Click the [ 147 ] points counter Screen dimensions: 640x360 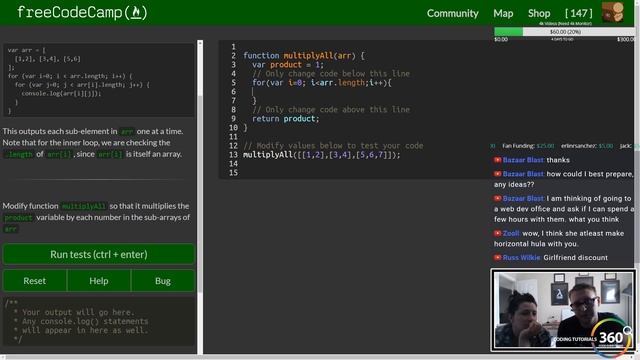tap(578, 13)
